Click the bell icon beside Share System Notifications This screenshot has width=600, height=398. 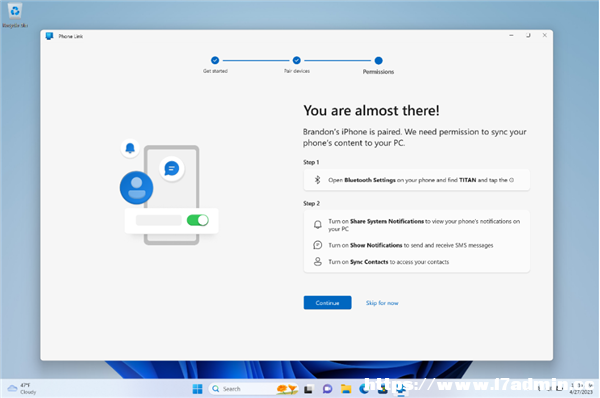coord(317,224)
